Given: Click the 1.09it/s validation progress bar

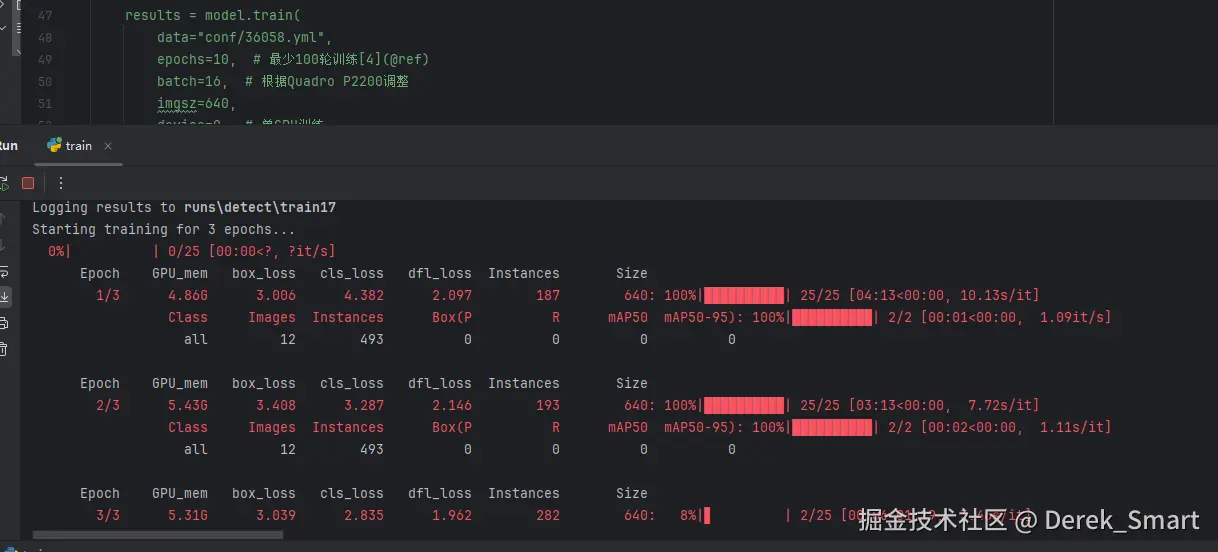Looking at the screenshot, I should 832,317.
